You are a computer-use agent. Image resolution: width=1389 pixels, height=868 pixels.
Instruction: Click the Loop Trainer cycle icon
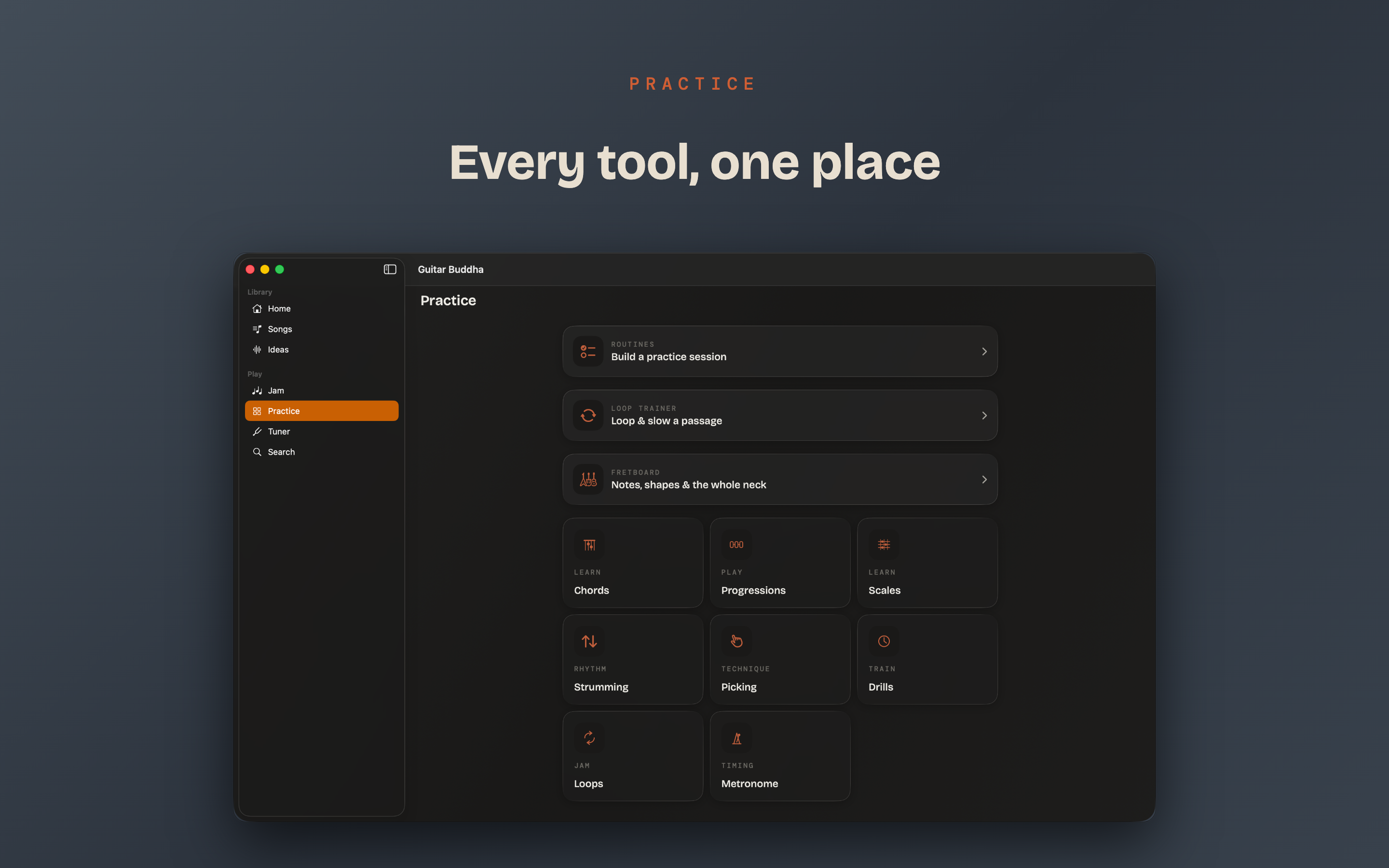(588, 415)
